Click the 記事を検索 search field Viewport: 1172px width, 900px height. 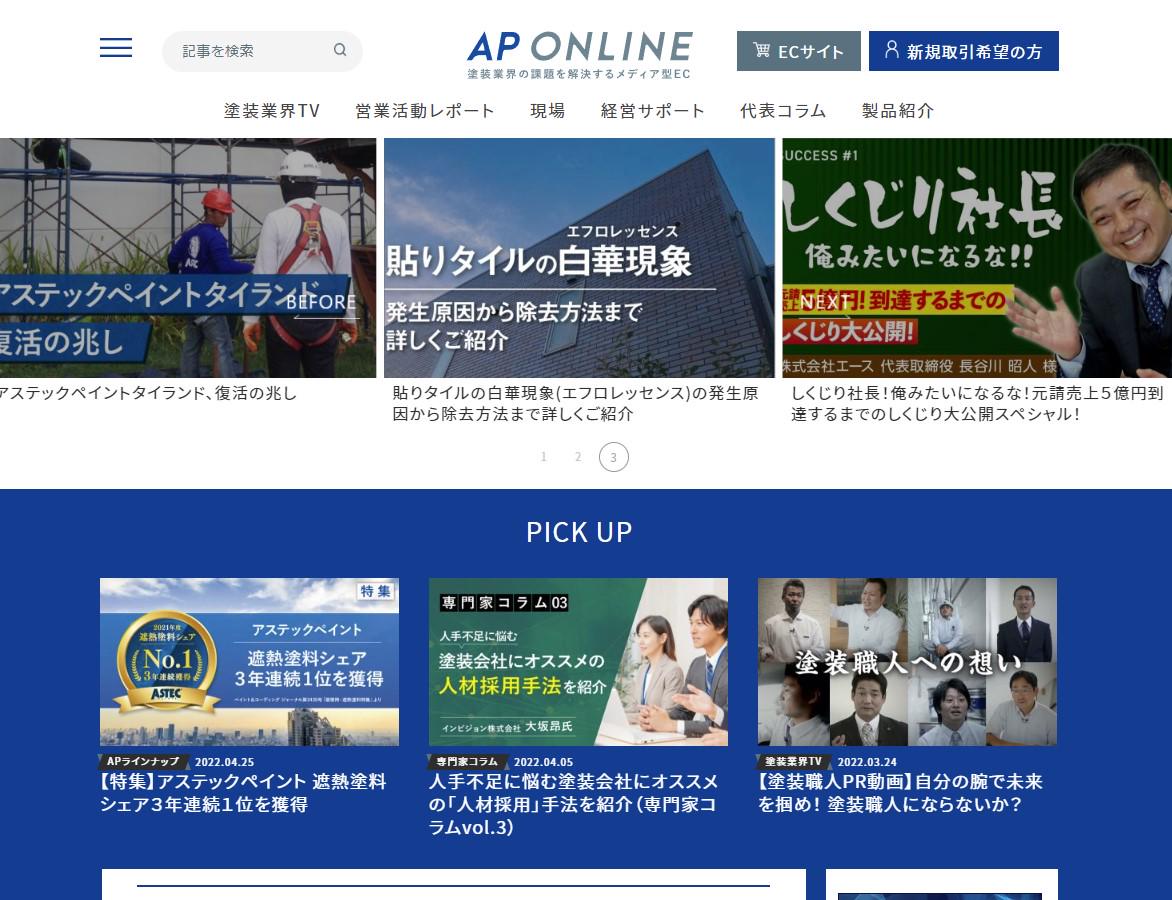(x=250, y=51)
